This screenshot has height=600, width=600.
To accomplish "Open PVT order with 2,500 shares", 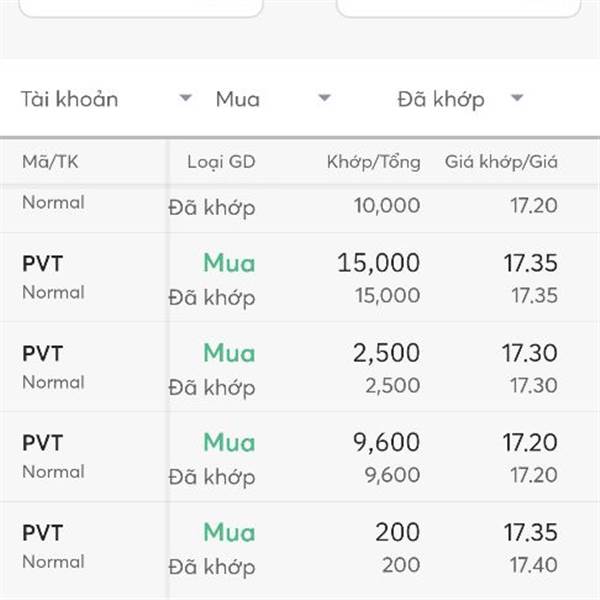I will [42, 354].
